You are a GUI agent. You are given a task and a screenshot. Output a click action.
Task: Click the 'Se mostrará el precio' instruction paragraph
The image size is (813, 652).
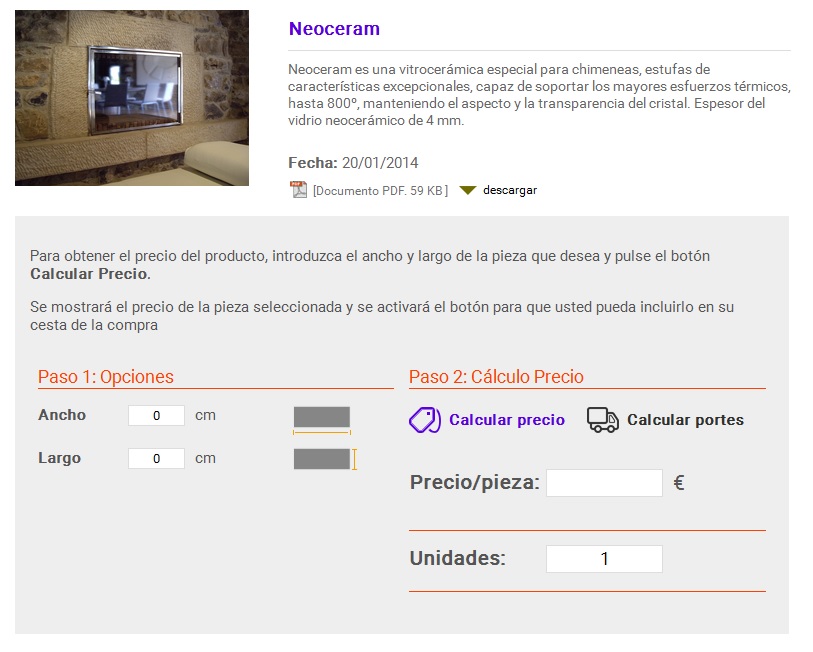point(382,316)
